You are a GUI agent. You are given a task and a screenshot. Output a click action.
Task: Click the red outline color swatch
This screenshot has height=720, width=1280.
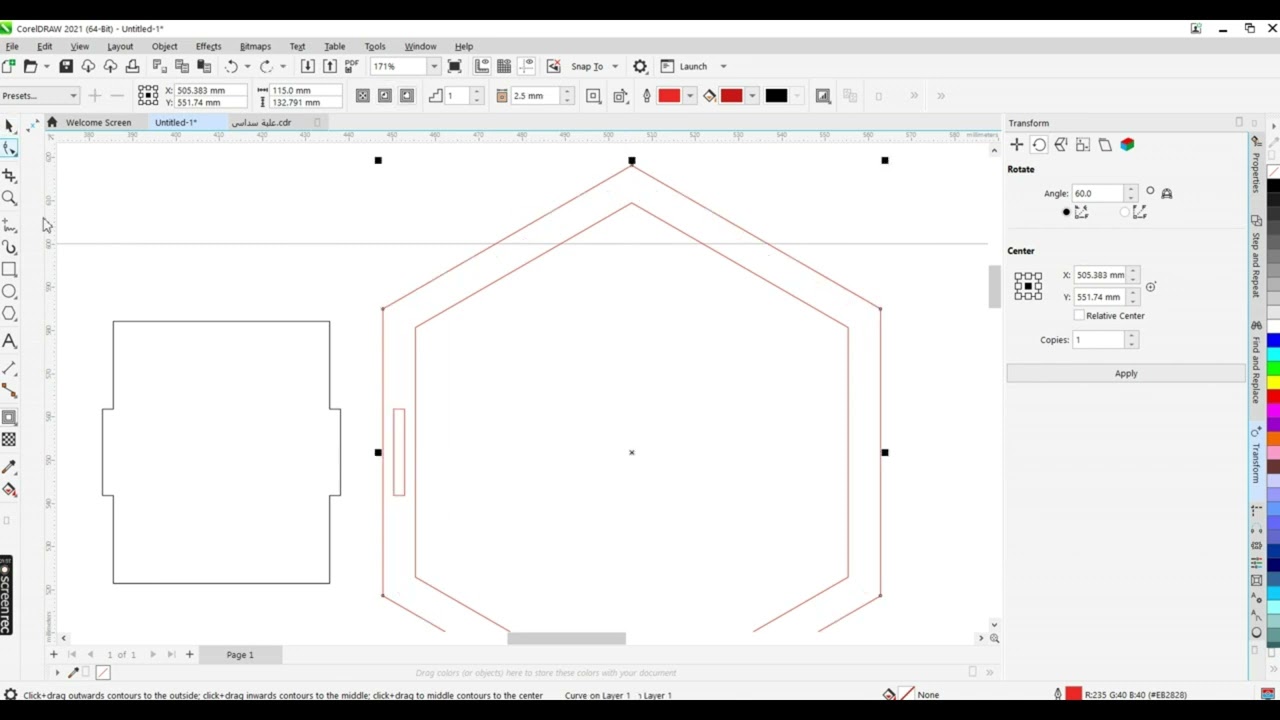pos(669,96)
